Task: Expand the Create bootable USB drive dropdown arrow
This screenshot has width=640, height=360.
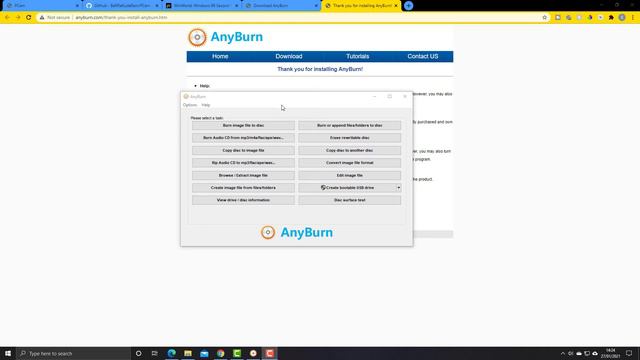Action: 399,188
